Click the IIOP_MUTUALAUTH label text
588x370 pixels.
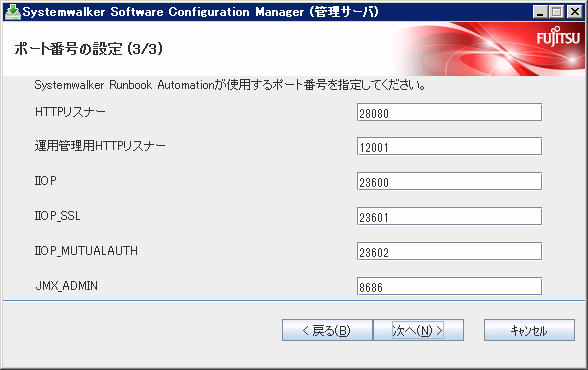point(86,251)
